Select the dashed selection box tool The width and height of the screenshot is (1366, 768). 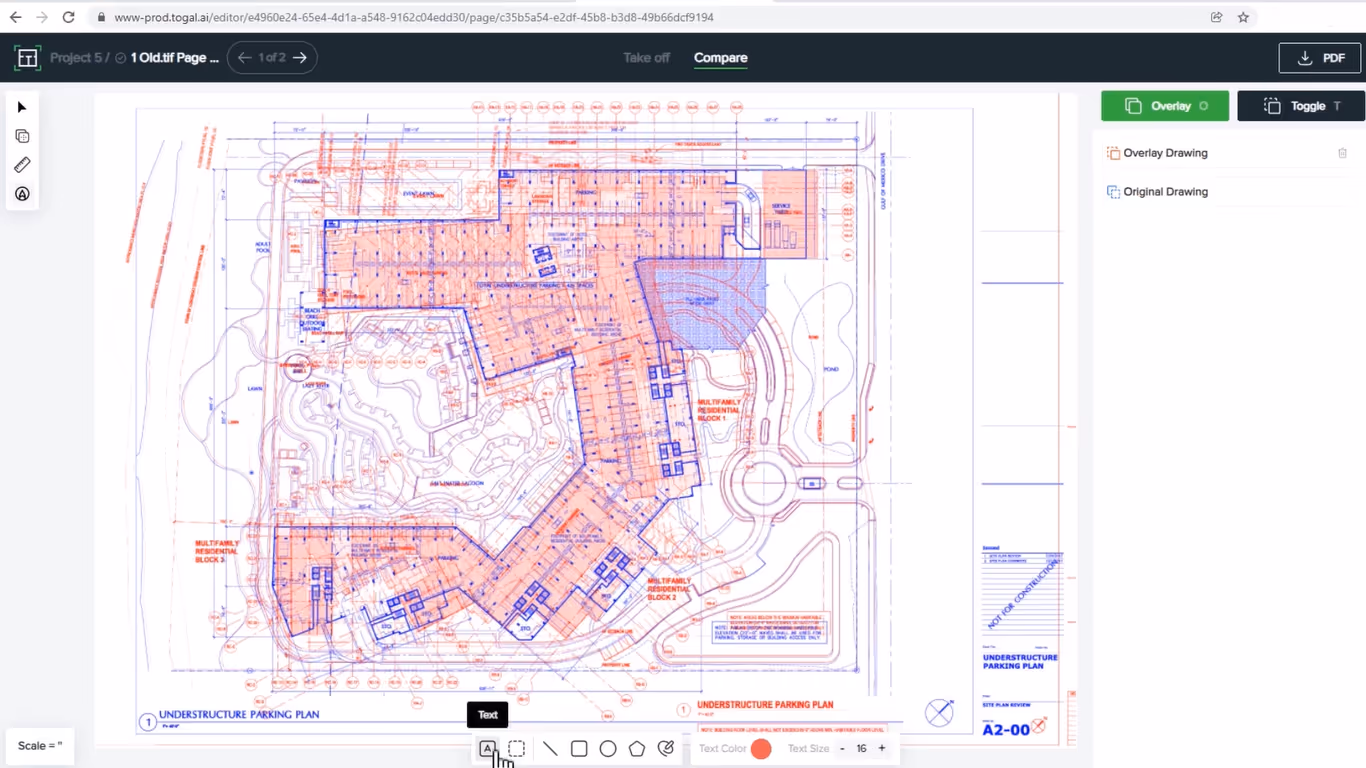pos(517,748)
